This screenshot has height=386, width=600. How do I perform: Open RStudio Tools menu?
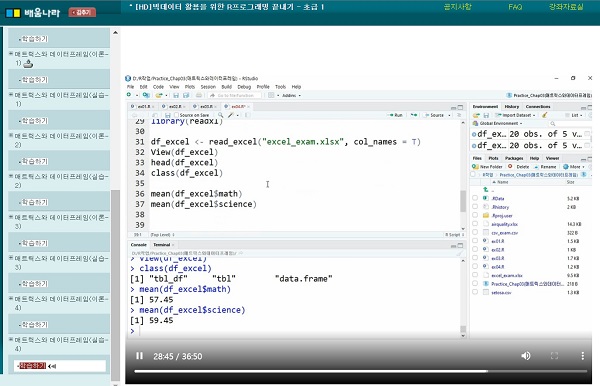pos(280,87)
